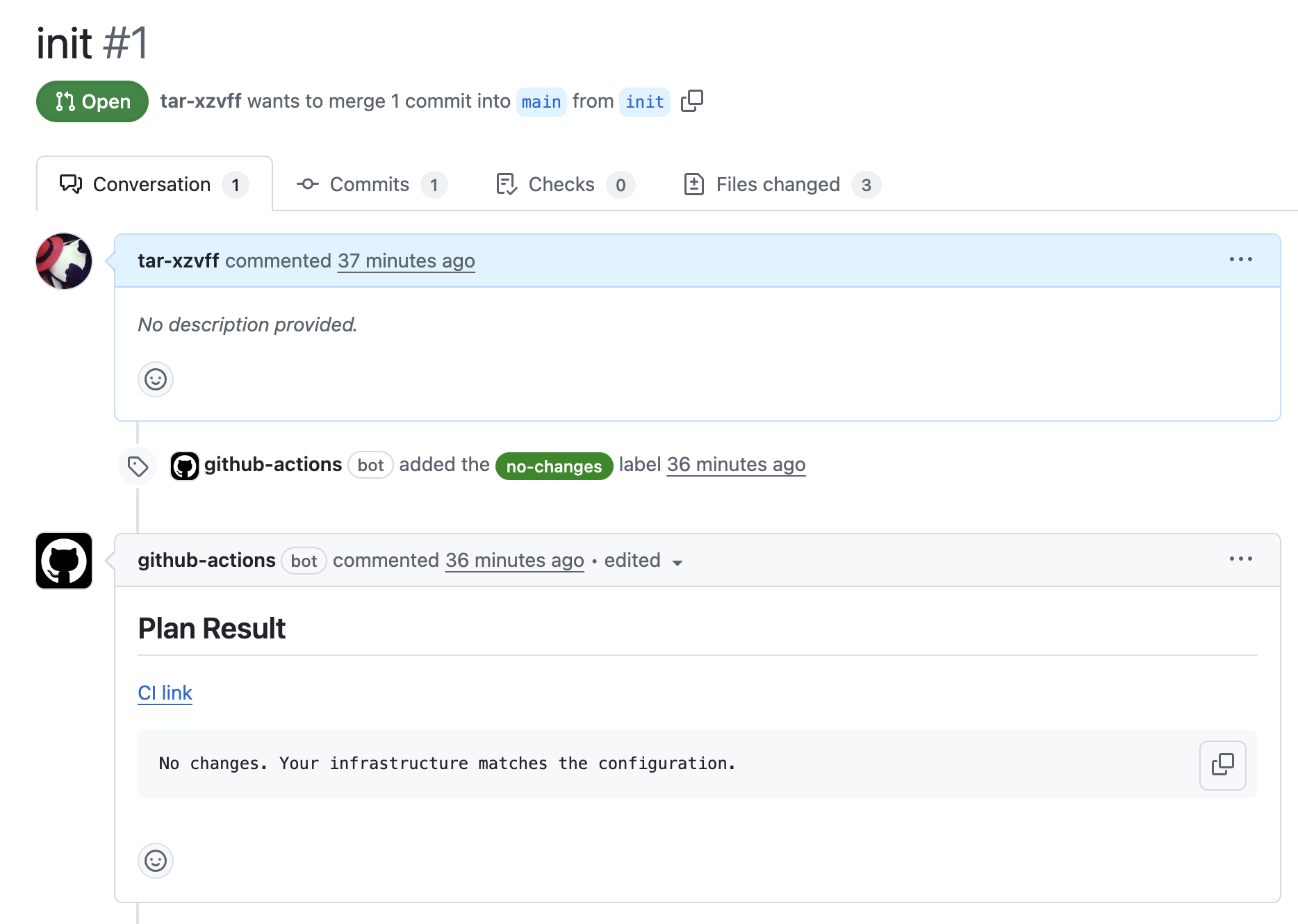Viewport: 1298px width, 924px height.
Task: Switch to the Files changed tab
Action: [x=782, y=185]
